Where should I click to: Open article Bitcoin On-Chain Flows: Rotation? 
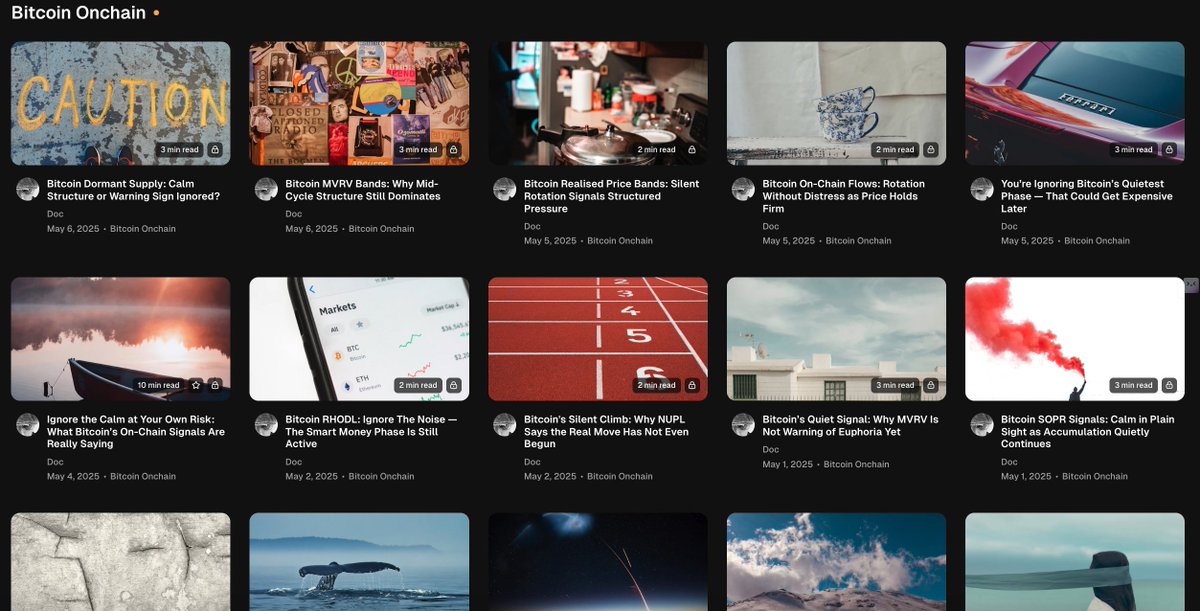(843, 196)
